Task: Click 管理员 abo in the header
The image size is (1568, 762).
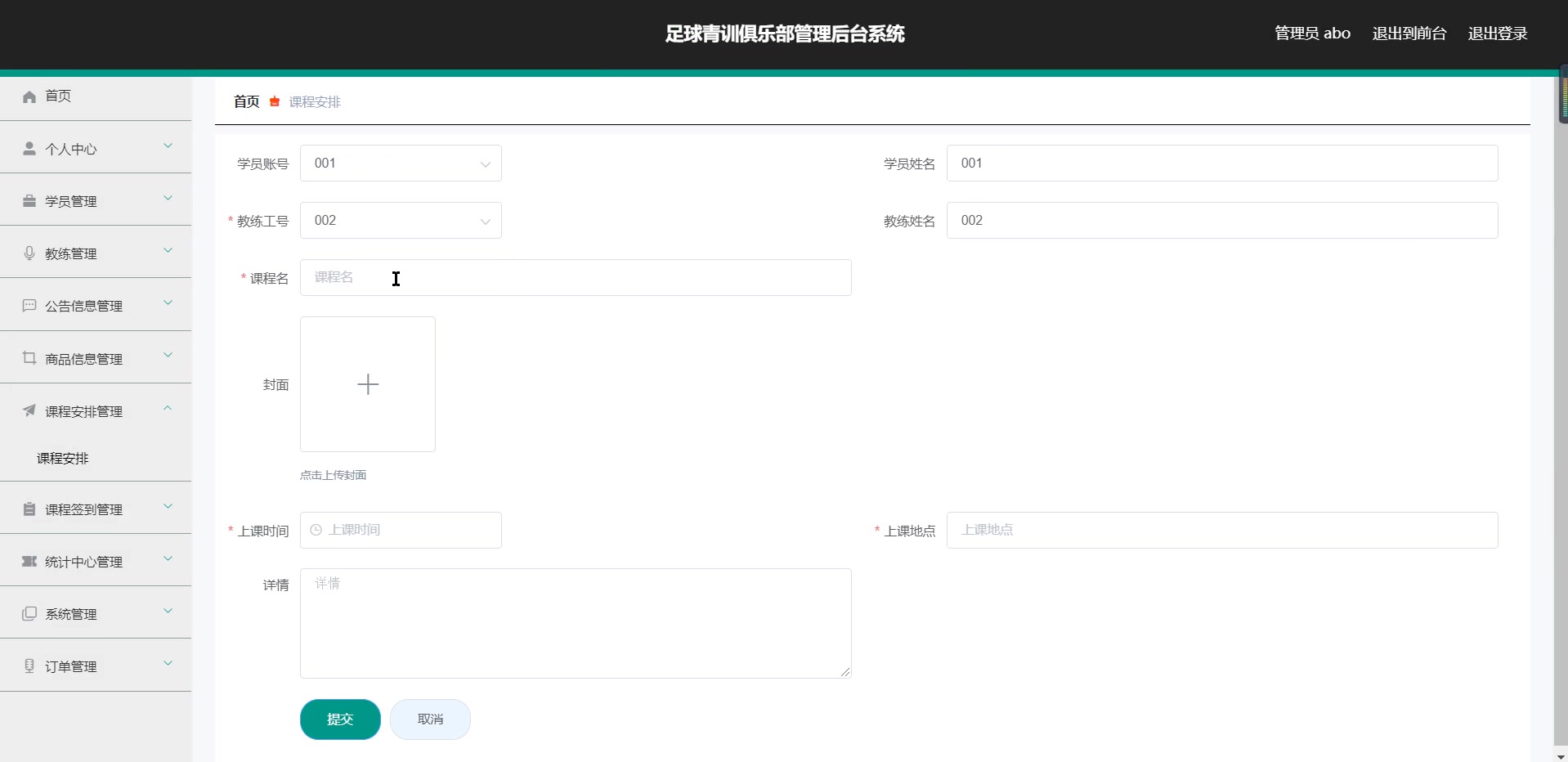Action: click(1312, 34)
